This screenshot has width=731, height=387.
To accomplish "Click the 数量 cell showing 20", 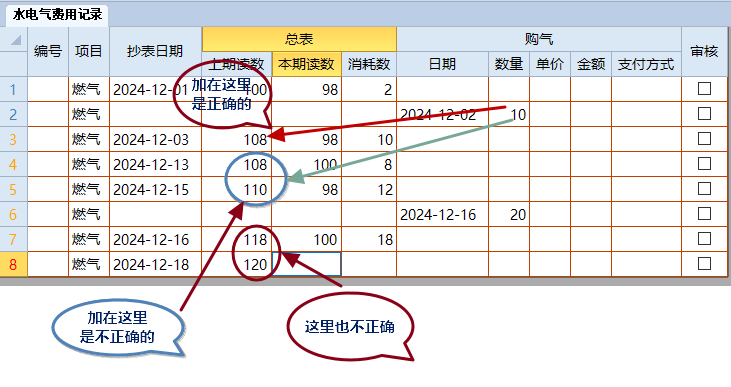I will pos(509,214).
